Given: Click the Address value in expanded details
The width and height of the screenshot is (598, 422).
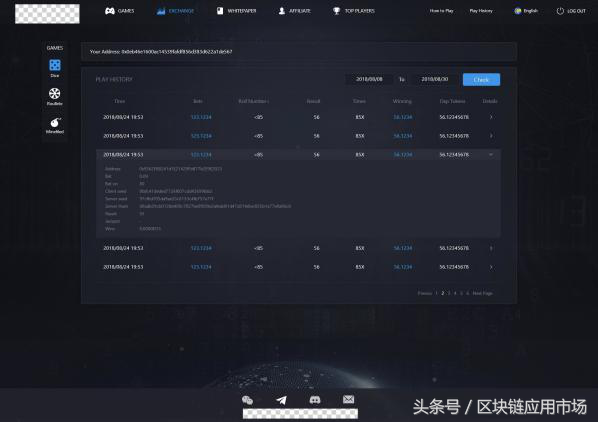Looking at the screenshot, I should (x=180, y=169).
